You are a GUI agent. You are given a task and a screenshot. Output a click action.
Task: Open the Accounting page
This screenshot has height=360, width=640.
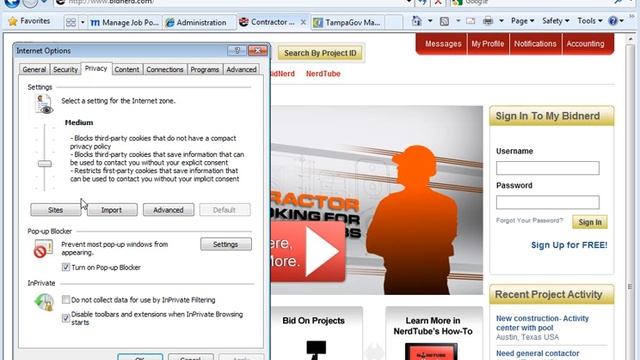point(585,44)
